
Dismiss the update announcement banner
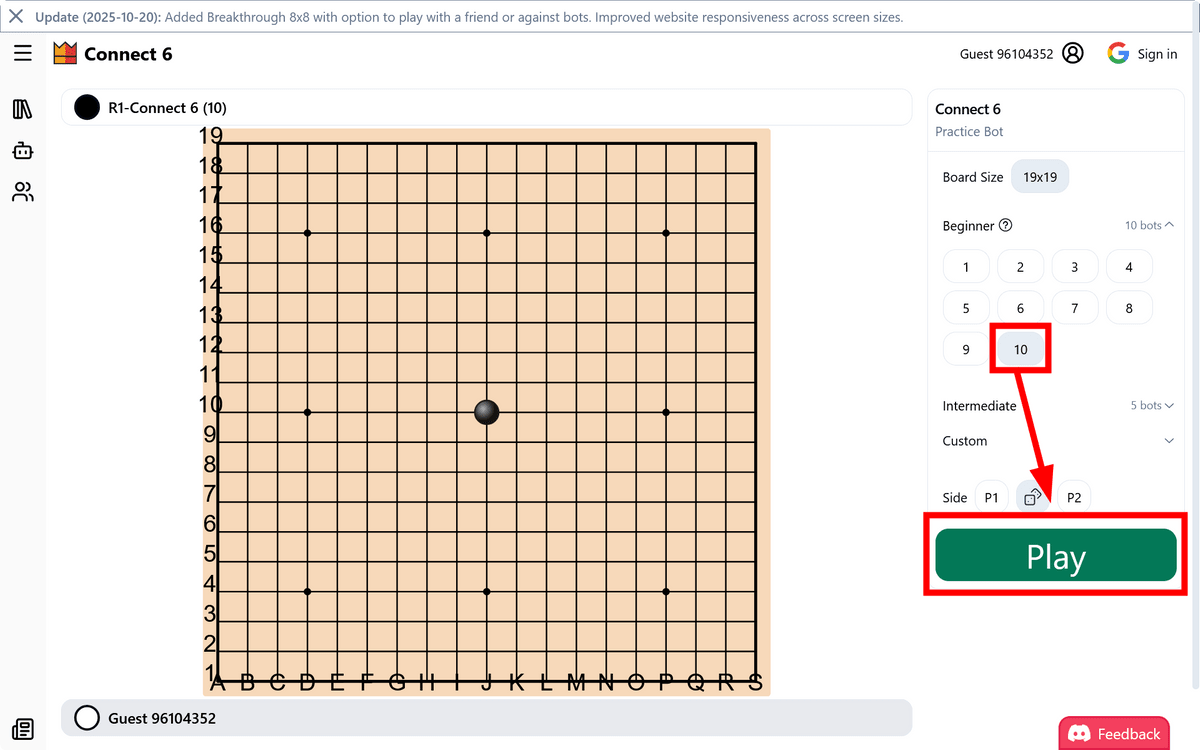pyautogui.click(x=16, y=17)
